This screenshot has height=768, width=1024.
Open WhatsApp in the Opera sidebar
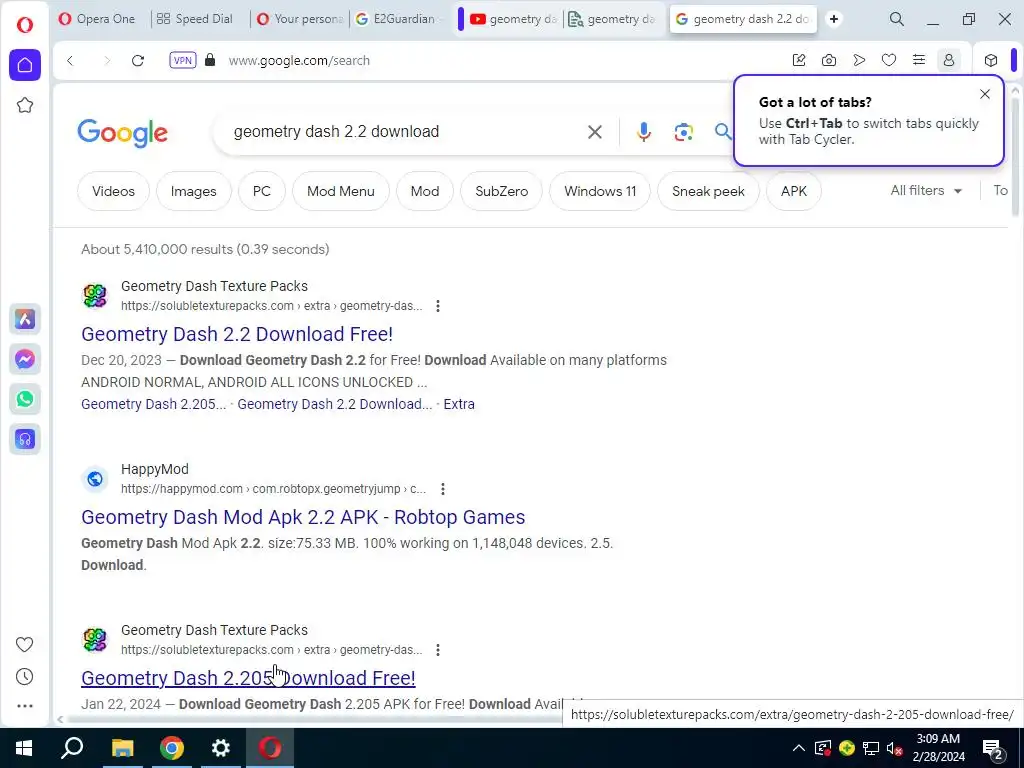tap(25, 399)
